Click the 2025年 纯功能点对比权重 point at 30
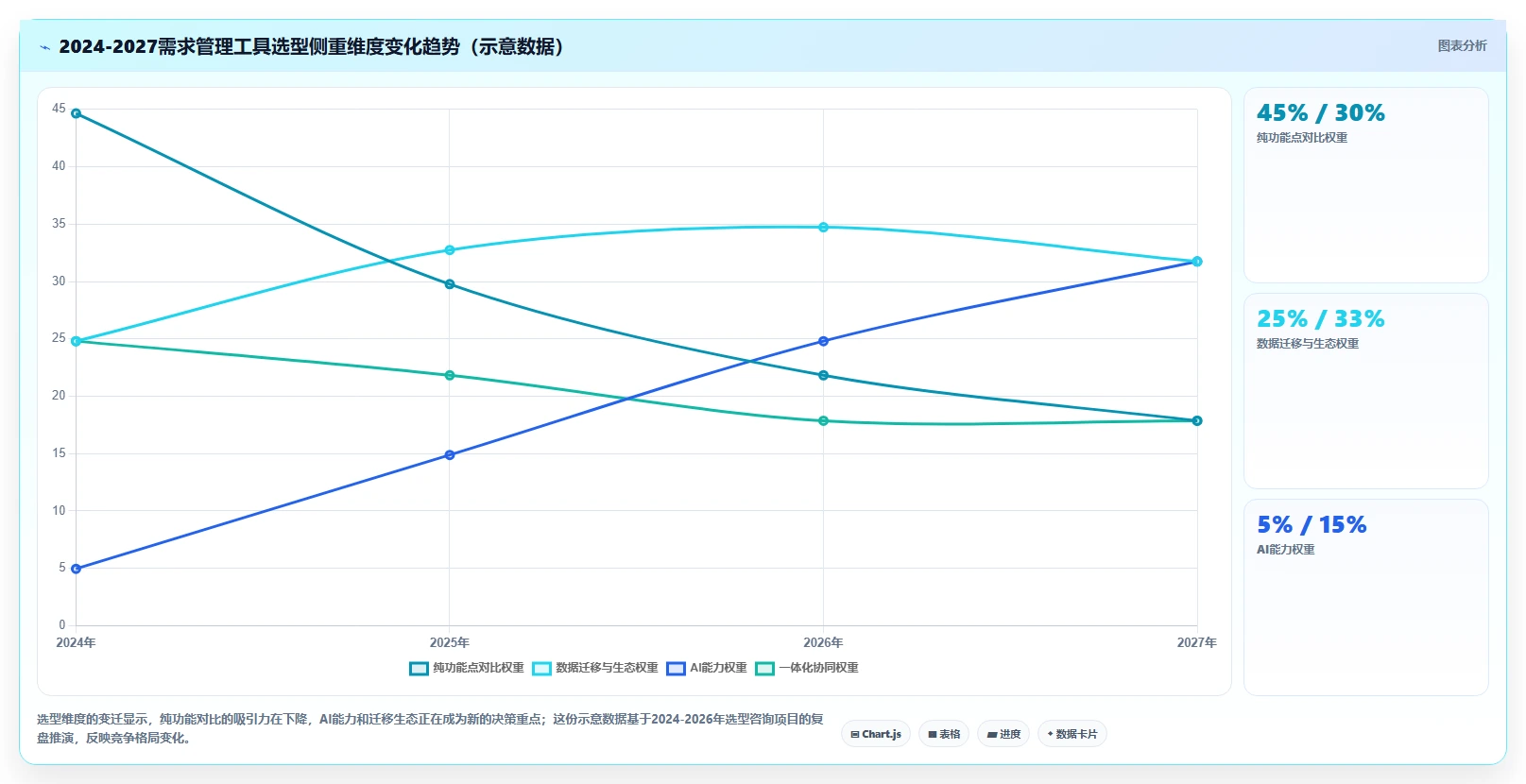This screenshot has height=784, width=1526. pos(450,284)
